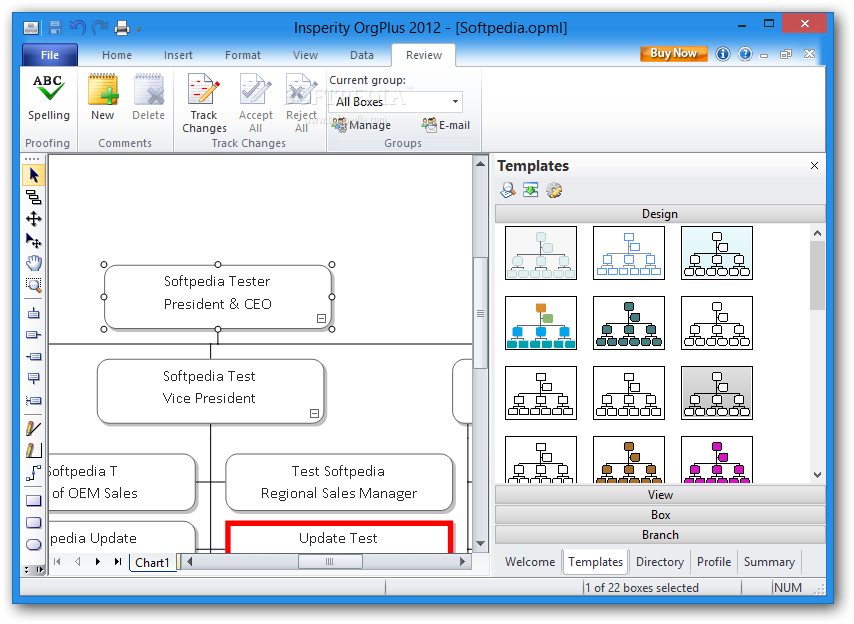Switch to the Home ribbon tab

[x=117, y=55]
